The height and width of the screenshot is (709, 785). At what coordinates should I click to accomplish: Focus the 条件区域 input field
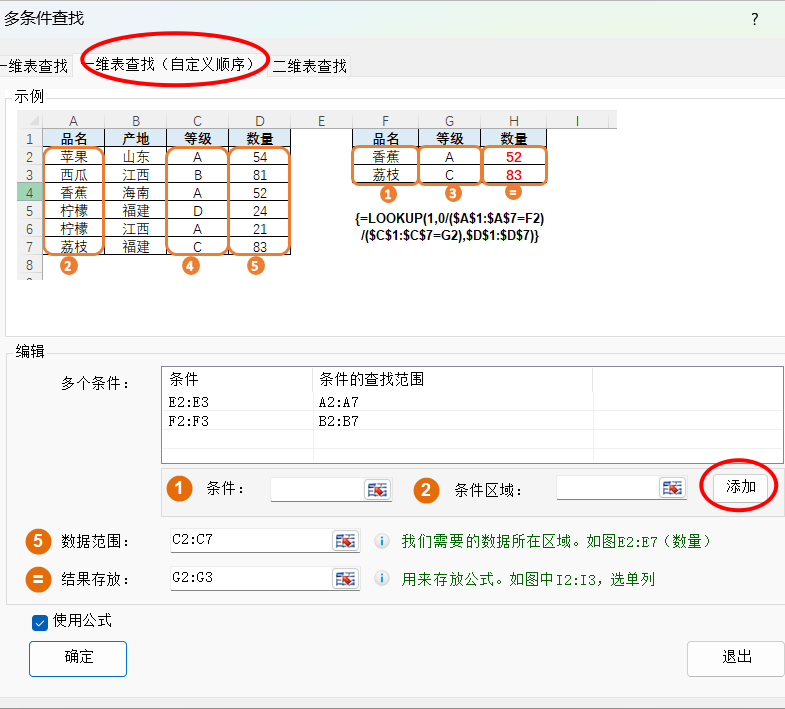(x=607, y=488)
